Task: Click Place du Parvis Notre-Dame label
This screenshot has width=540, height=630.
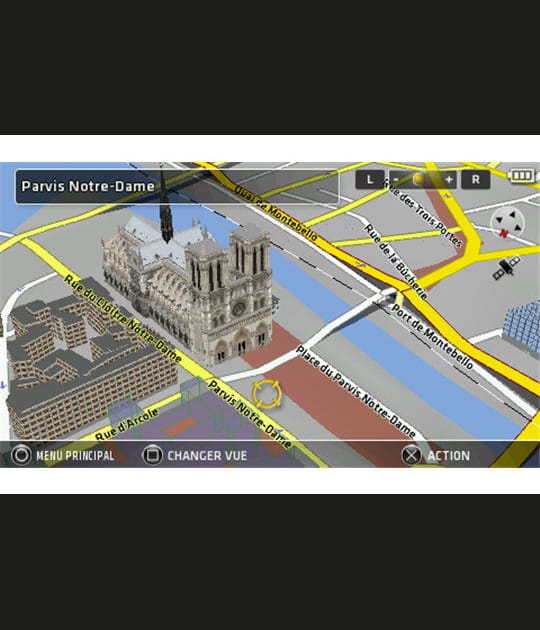Action: (356, 391)
